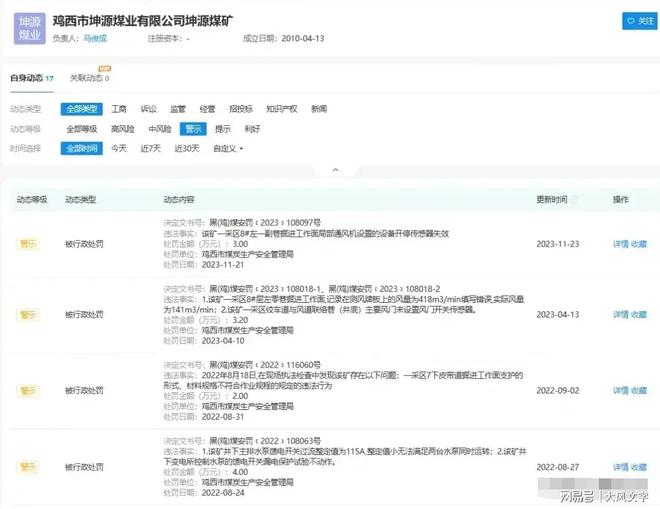The image size is (660, 509).
Task: Click 动态等级 column header
Action: (32, 200)
